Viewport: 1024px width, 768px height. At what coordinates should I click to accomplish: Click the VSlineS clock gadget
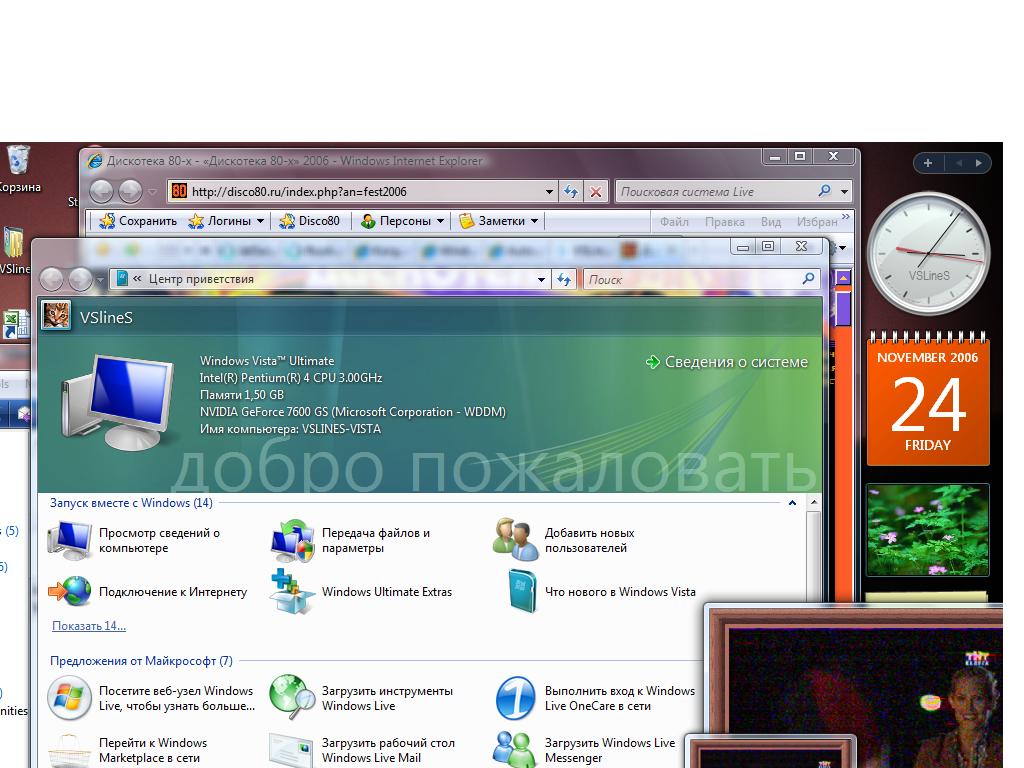tap(928, 254)
